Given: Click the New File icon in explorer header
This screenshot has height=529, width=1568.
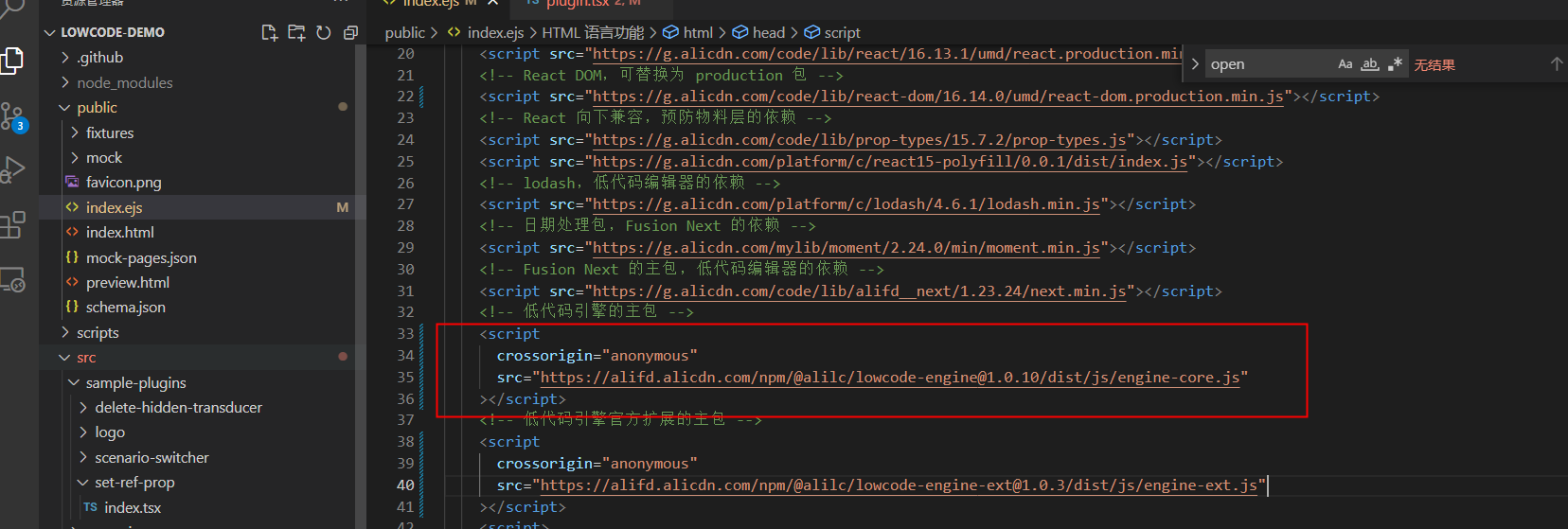Looking at the screenshot, I should point(270,32).
